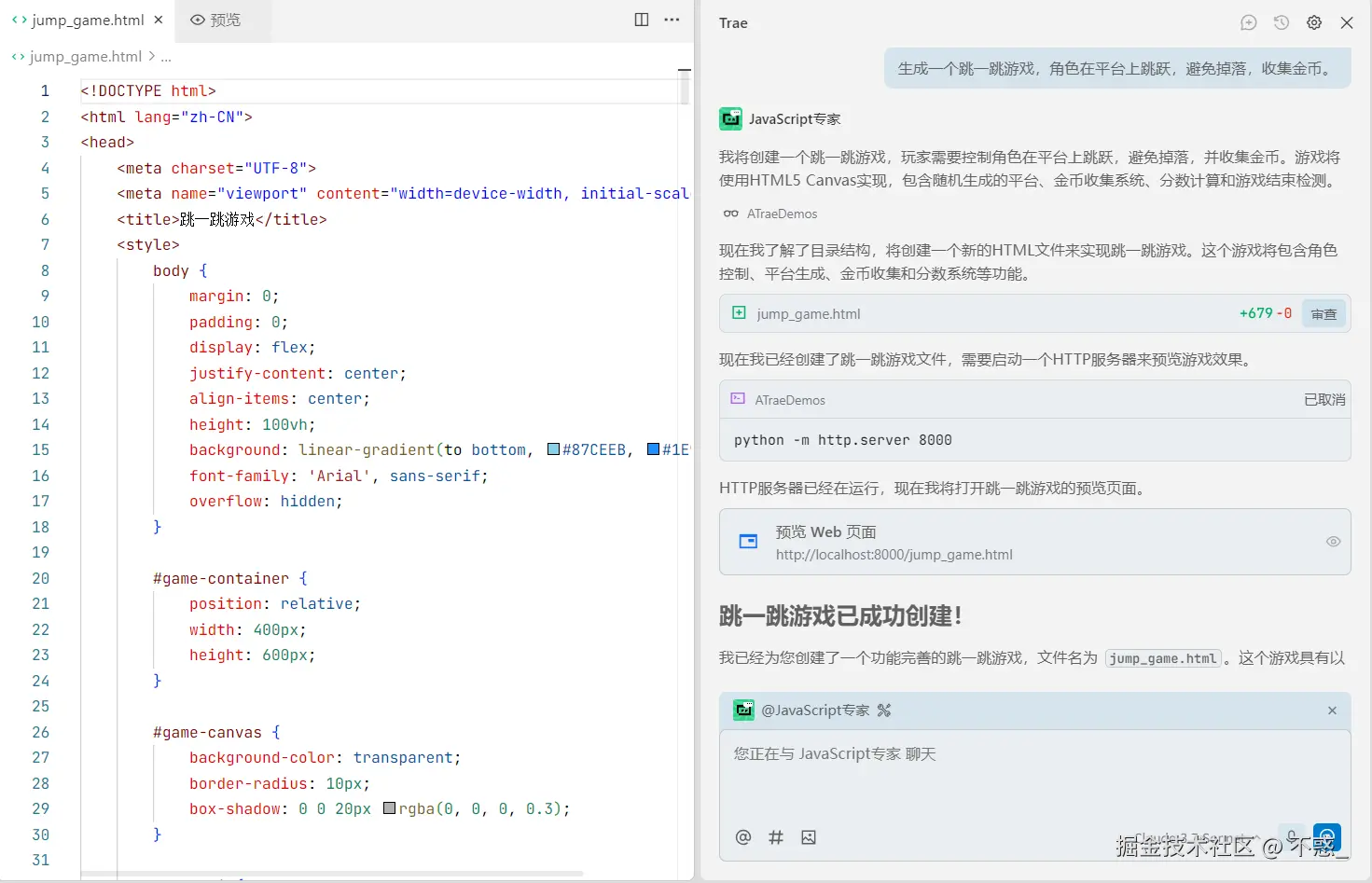Click the 审查 review button
The image size is (1372, 883).
pyautogui.click(x=1323, y=314)
